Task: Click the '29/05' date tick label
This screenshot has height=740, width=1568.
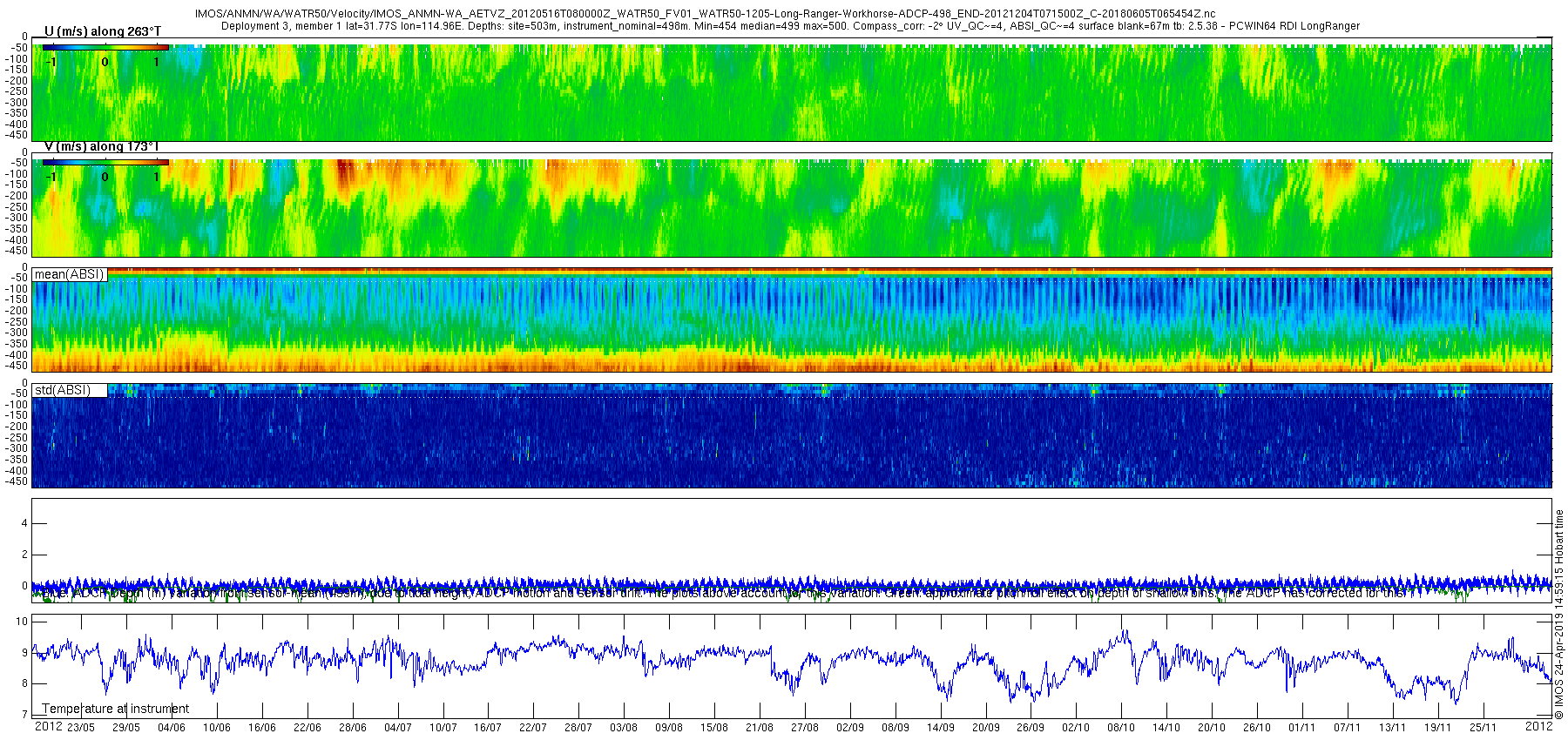Action: click(126, 728)
